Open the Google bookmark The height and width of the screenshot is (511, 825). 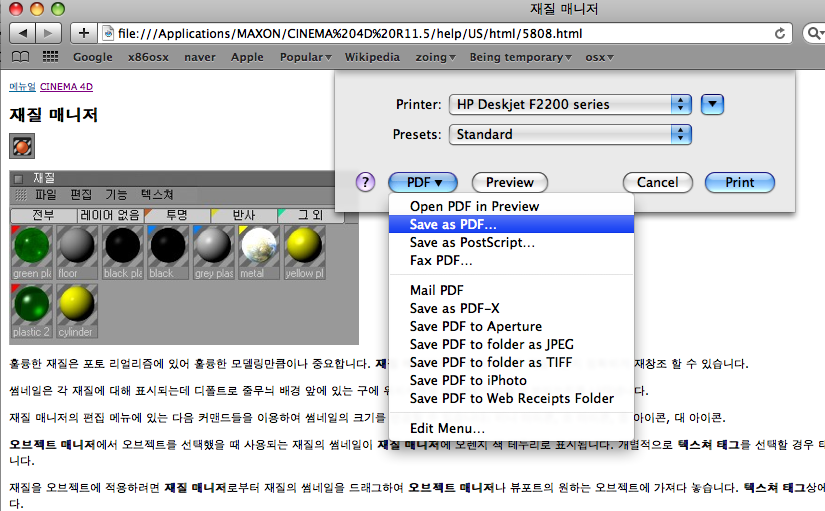(93, 57)
